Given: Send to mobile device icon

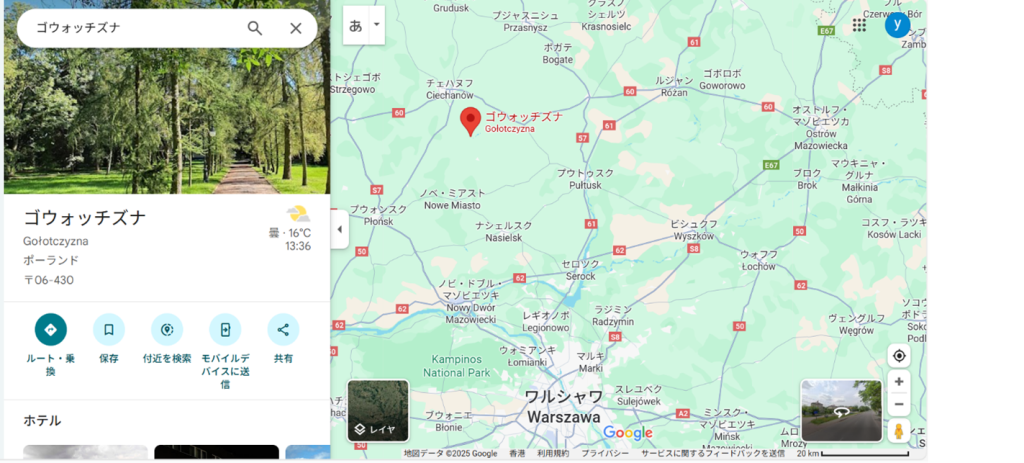Looking at the screenshot, I should [x=225, y=330].
